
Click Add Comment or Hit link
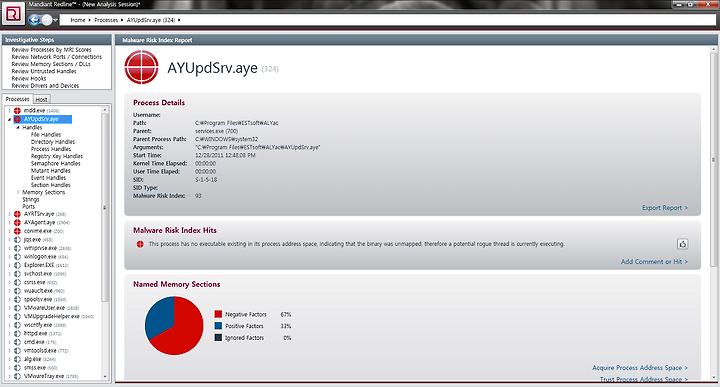654,262
